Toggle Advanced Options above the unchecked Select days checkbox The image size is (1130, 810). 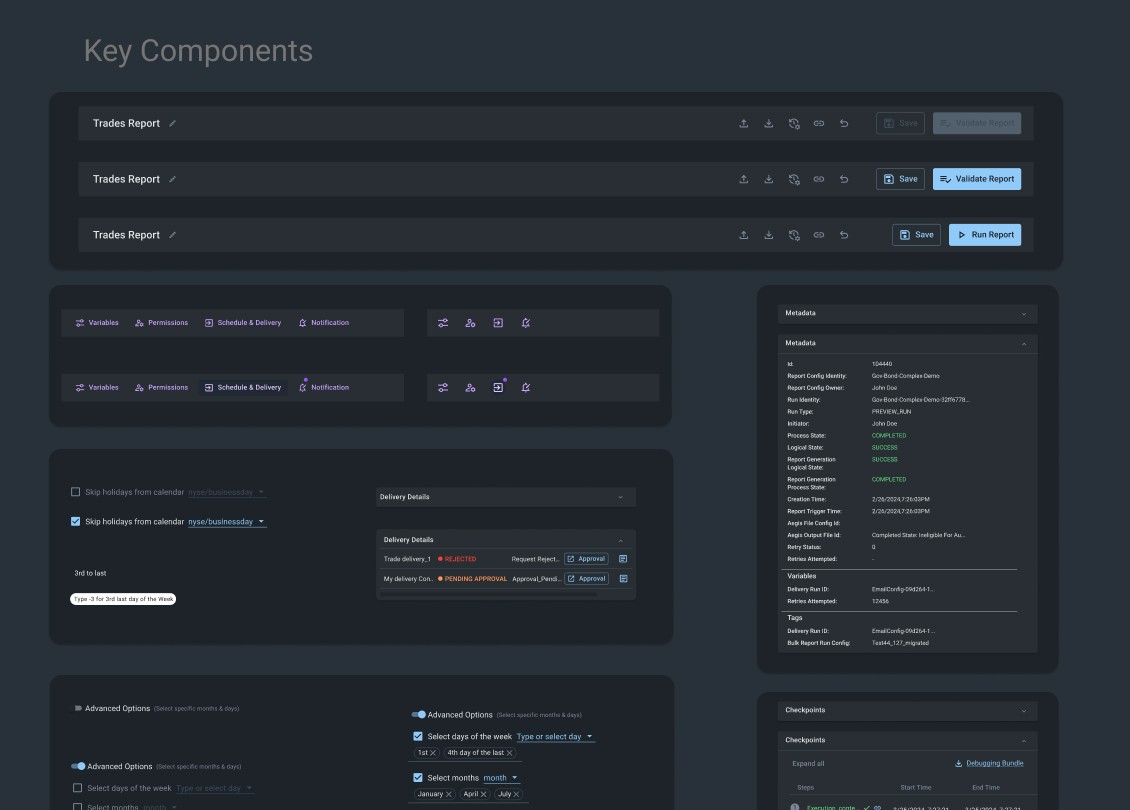78,766
